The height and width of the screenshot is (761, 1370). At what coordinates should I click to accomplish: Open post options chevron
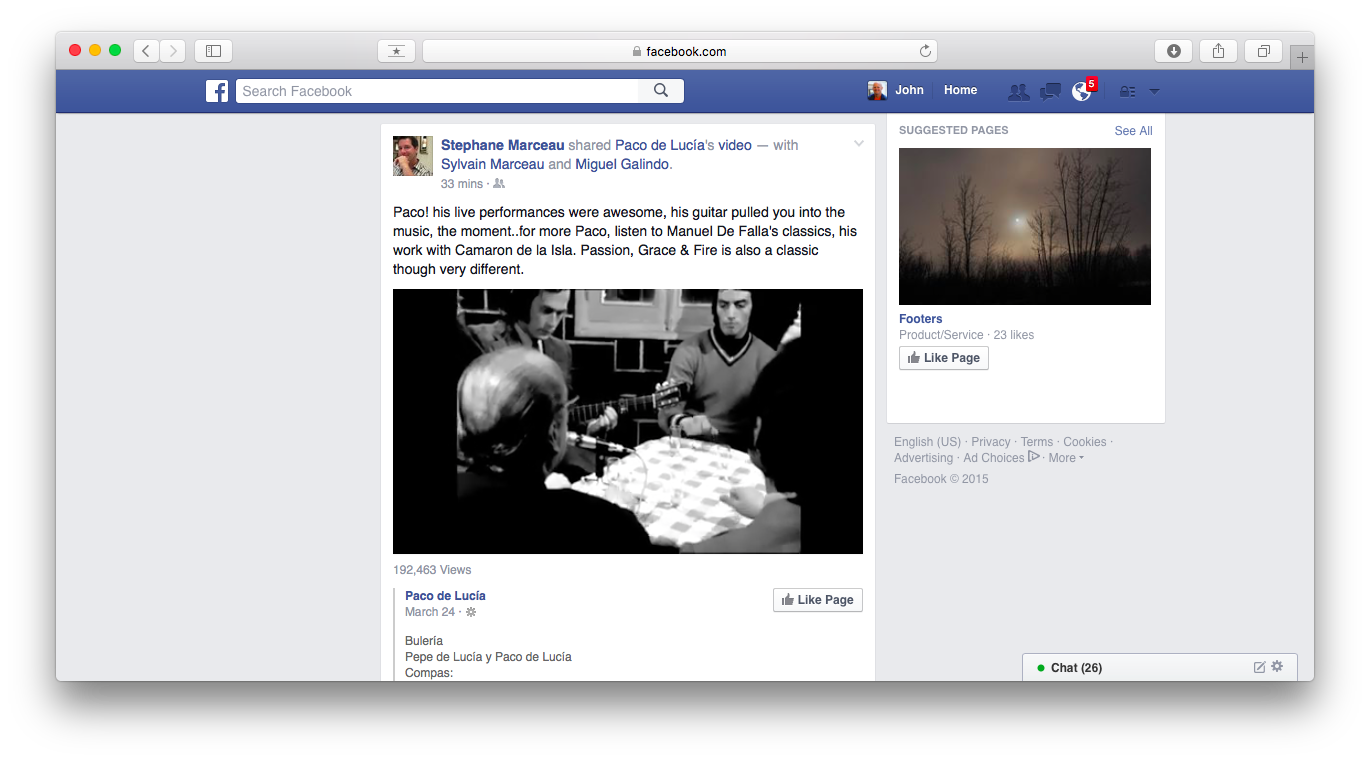(x=858, y=144)
